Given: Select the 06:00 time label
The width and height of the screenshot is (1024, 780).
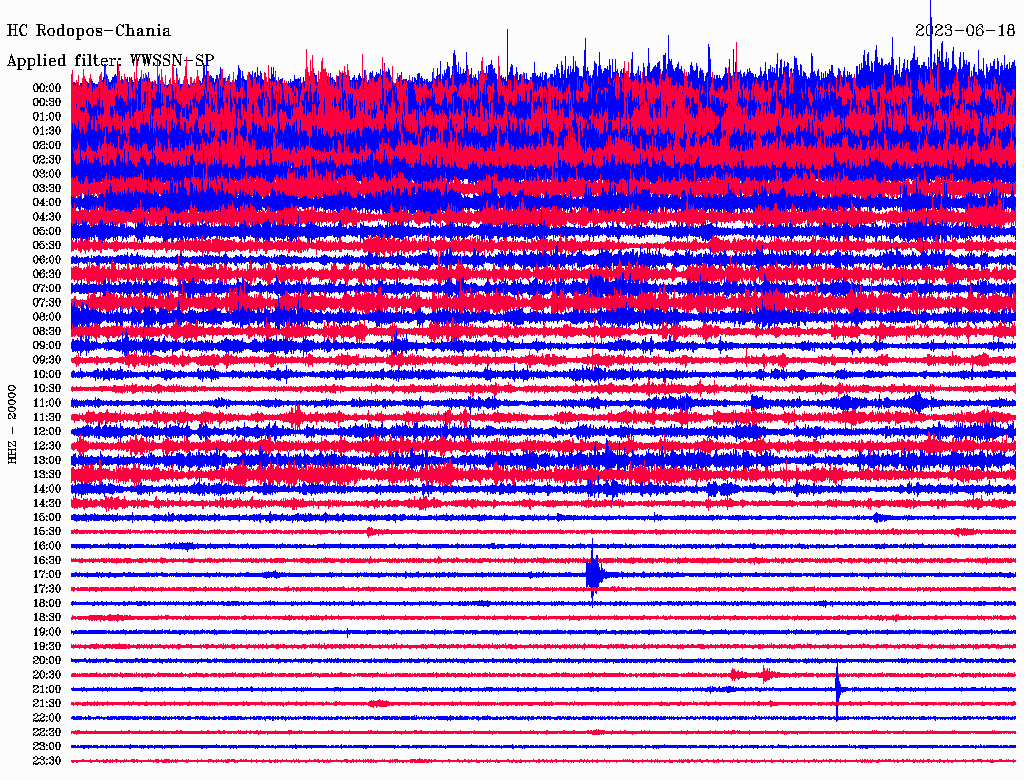Looking at the screenshot, I should click(x=47, y=260).
